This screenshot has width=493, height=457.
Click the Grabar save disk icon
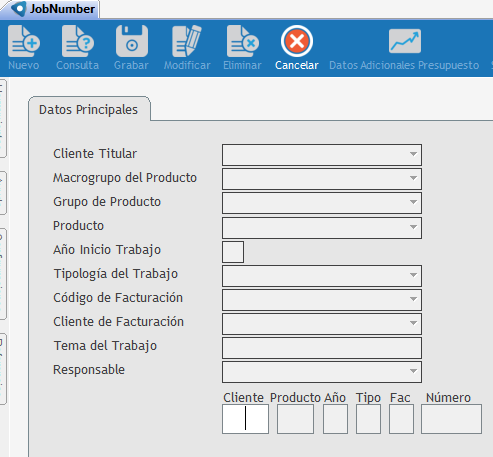pos(132,41)
